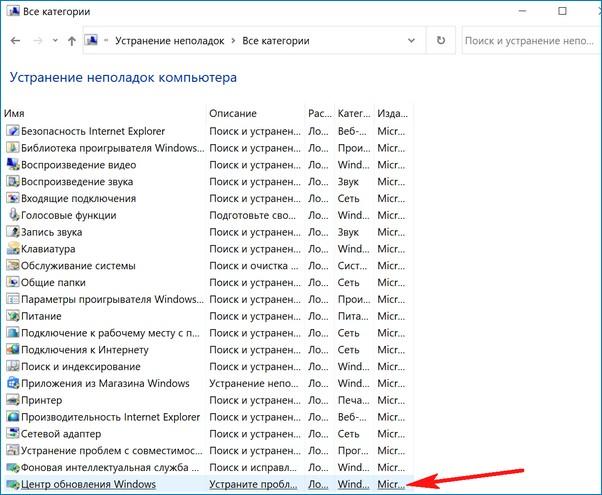Viewport: 602px width, 495px height.
Task: Click the Сетевой адаптер icon
Action: click(x=13, y=434)
